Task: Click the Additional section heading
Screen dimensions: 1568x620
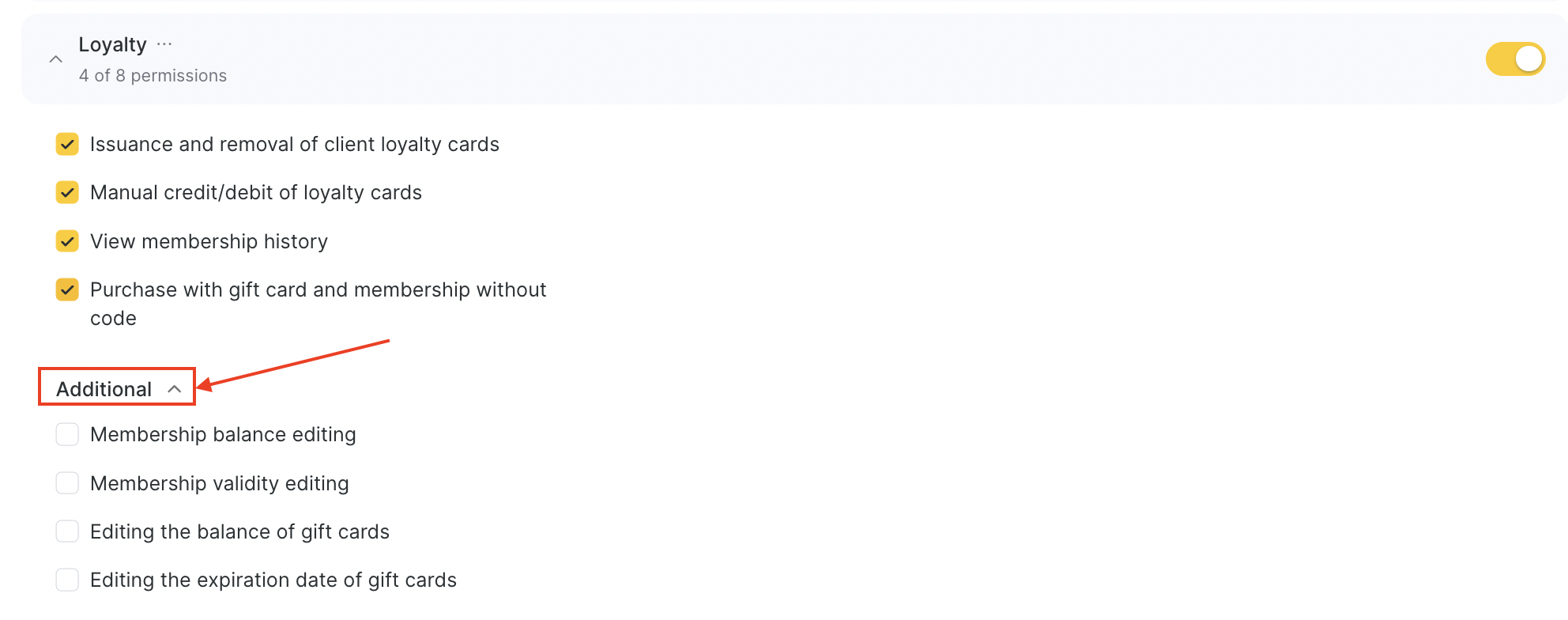Action: tap(104, 389)
